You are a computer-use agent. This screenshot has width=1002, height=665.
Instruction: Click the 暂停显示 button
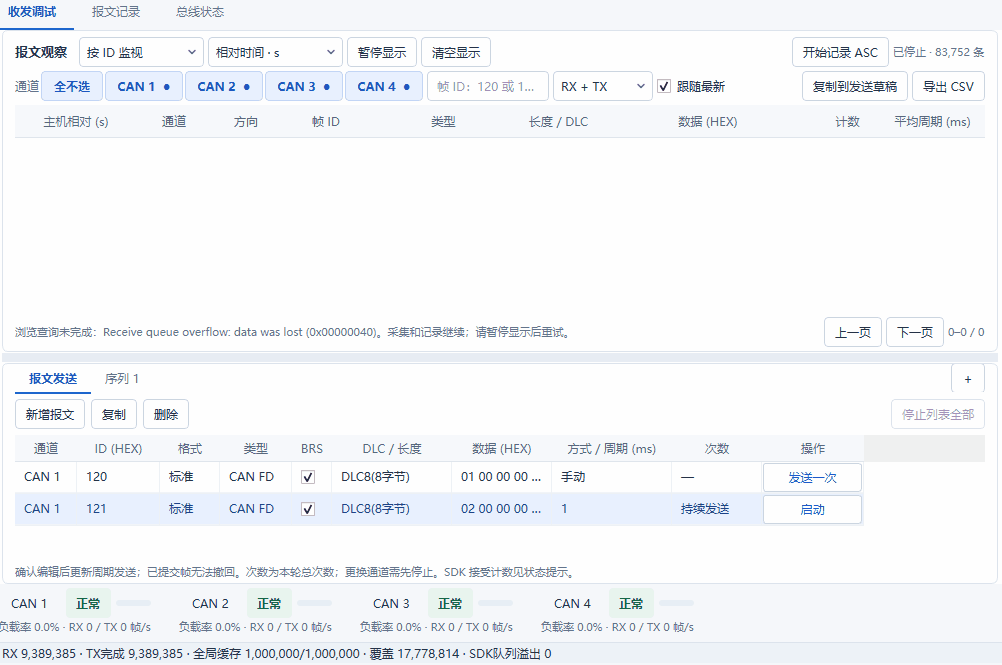(x=382, y=52)
